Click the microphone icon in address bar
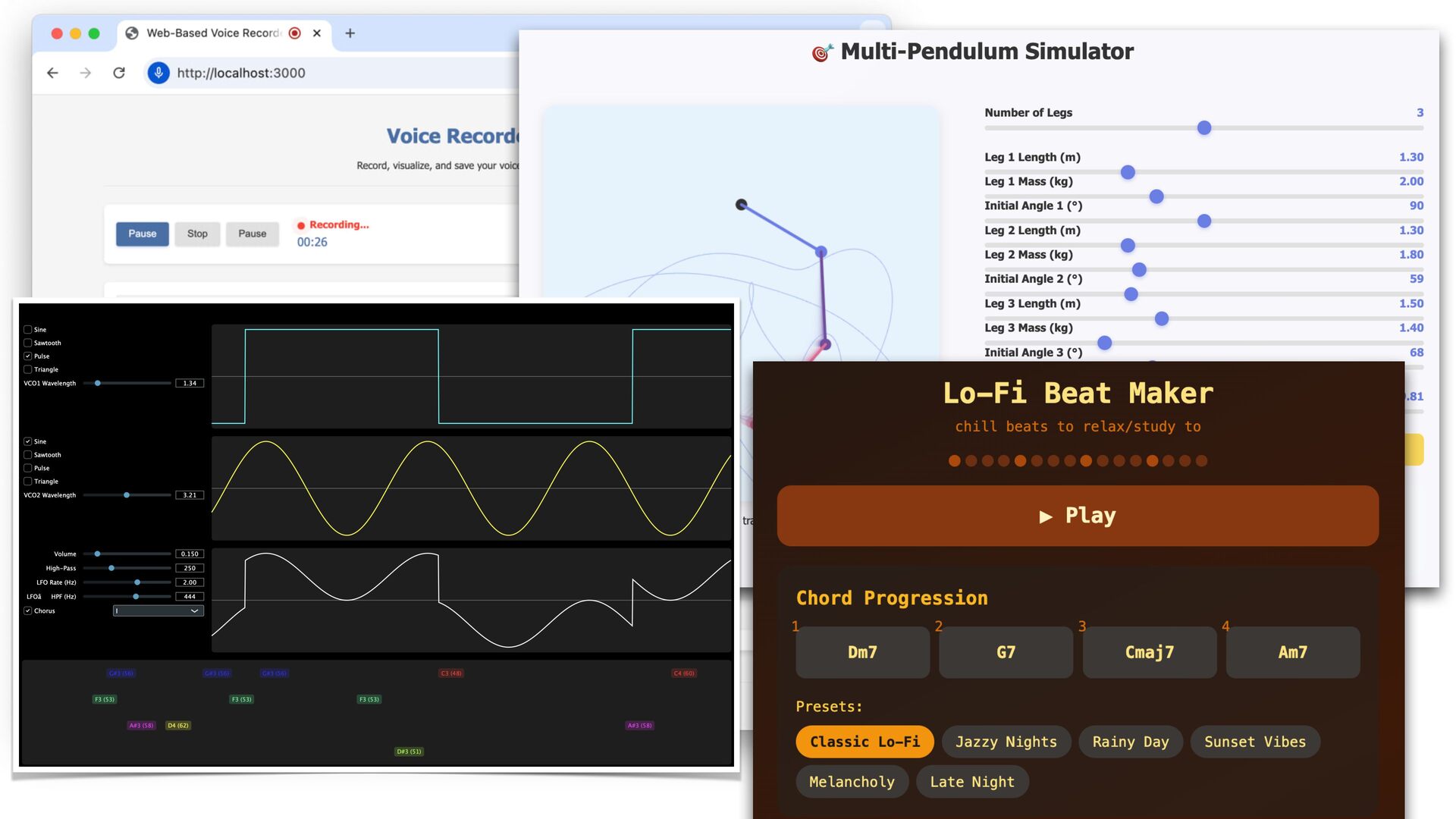 coord(158,73)
